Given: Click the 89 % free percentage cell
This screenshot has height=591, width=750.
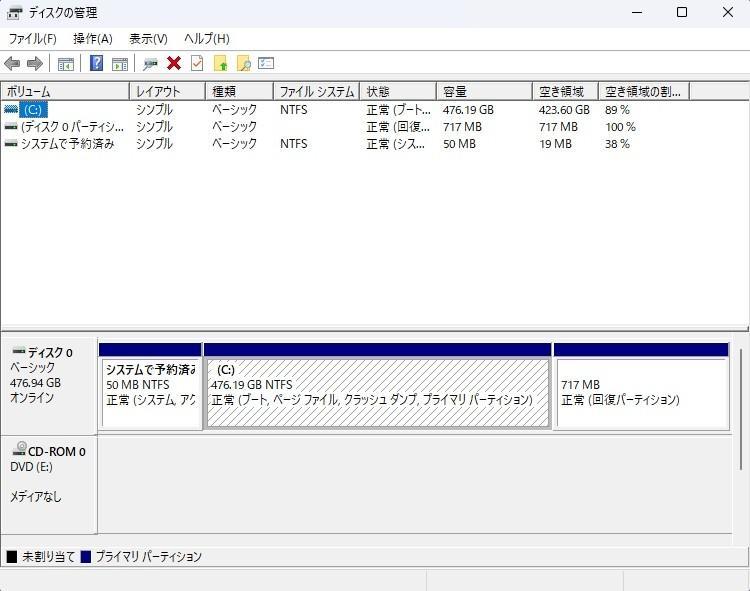Looking at the screenshot, I should pyautogui.click(x=617, y=110).
